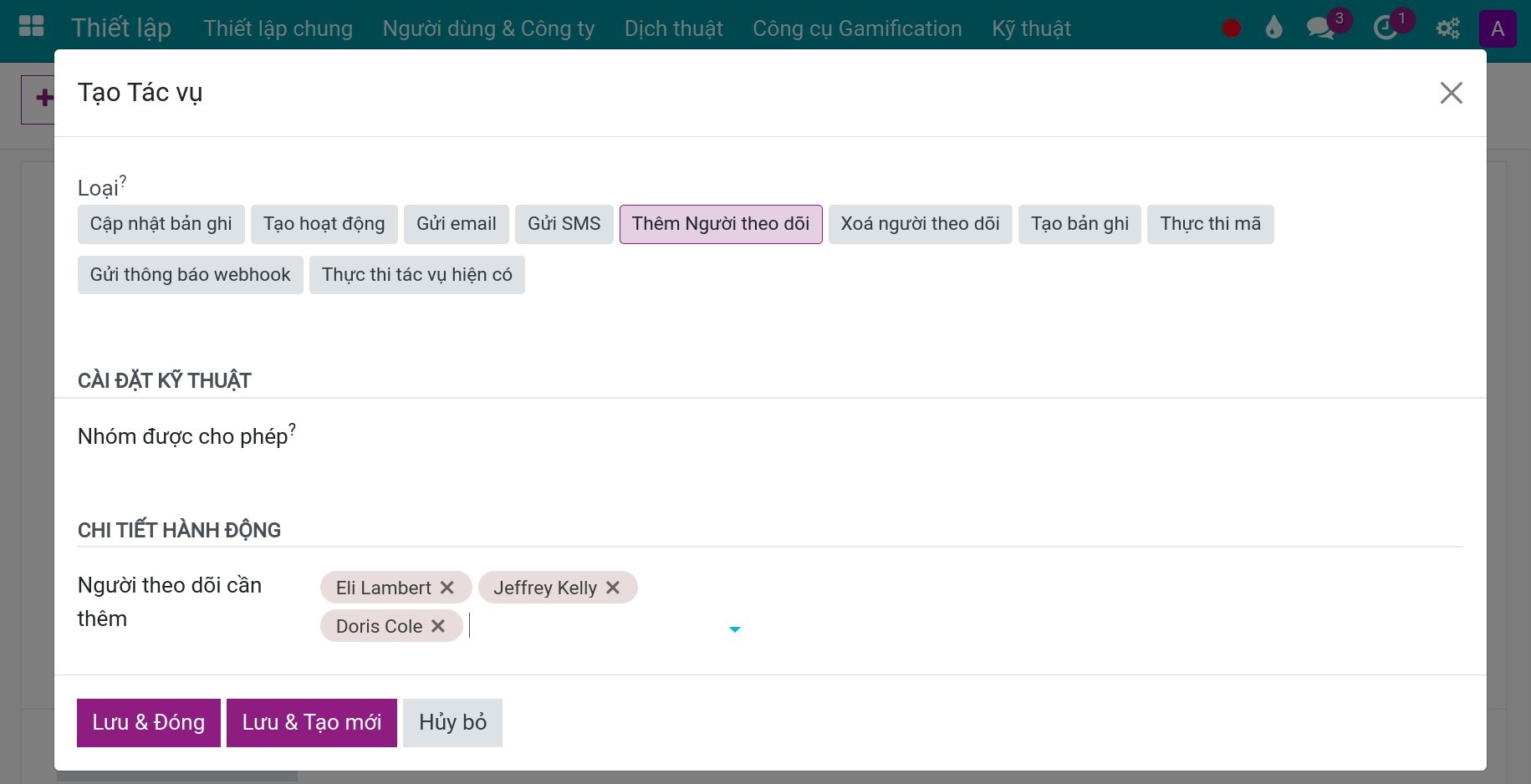Image resolution: width=1531 pixels, height=784 pixels.
Task: Select the Gửi email type
Action: point(457,224)
